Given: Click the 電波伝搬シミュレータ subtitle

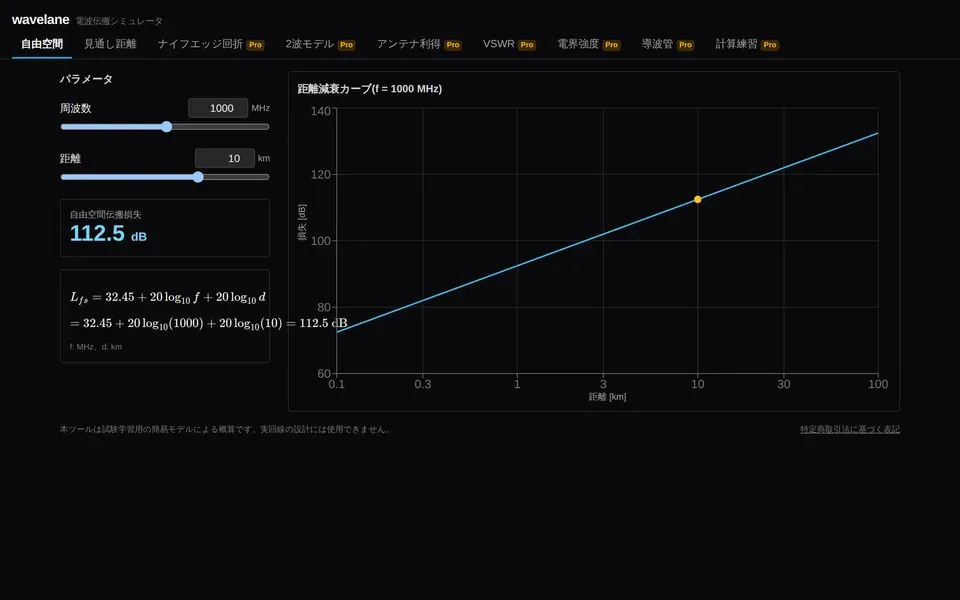Looking at the screenshot, I should [x=119, y=21].
